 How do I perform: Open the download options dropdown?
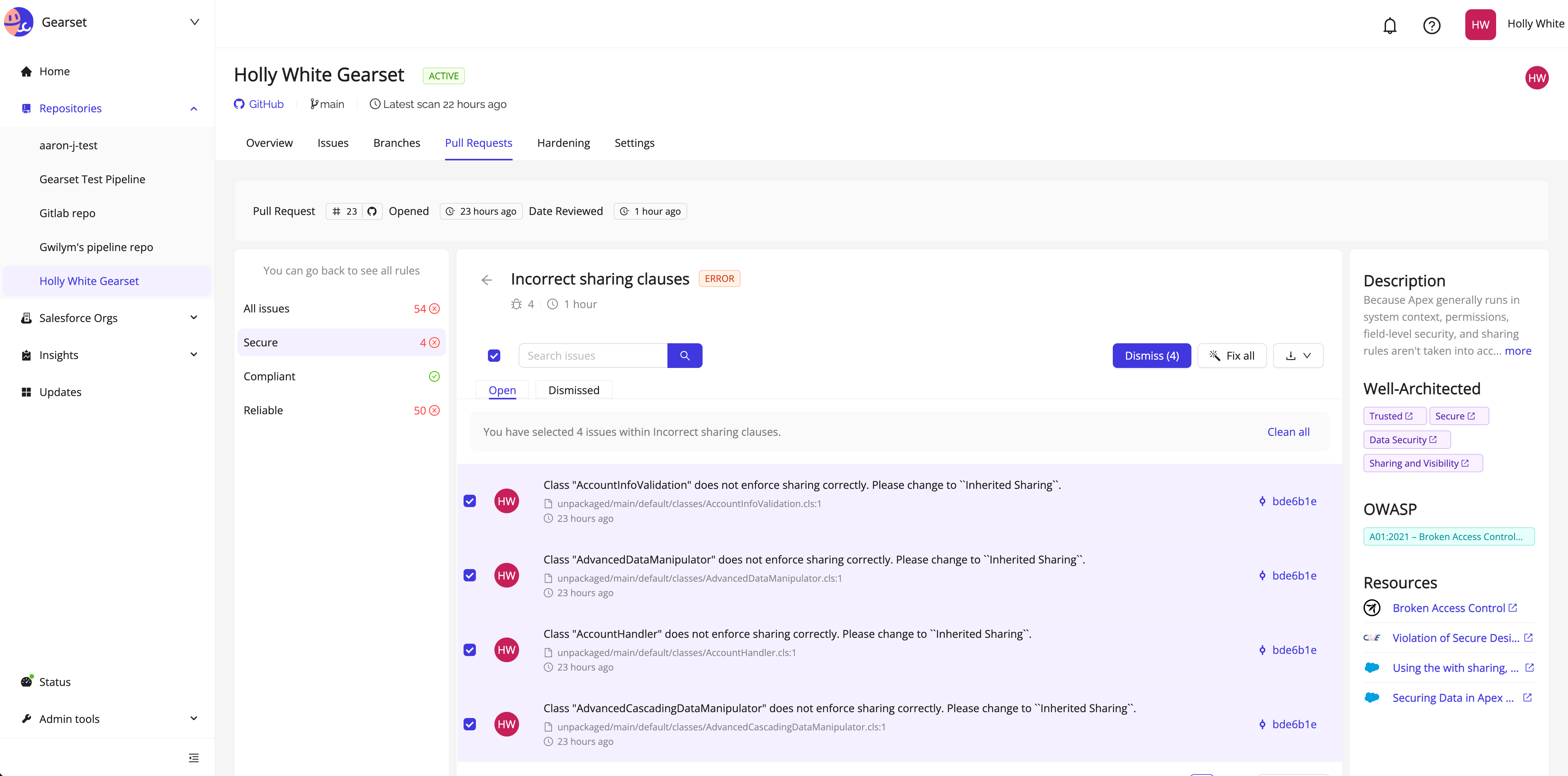click(1298, 355)
